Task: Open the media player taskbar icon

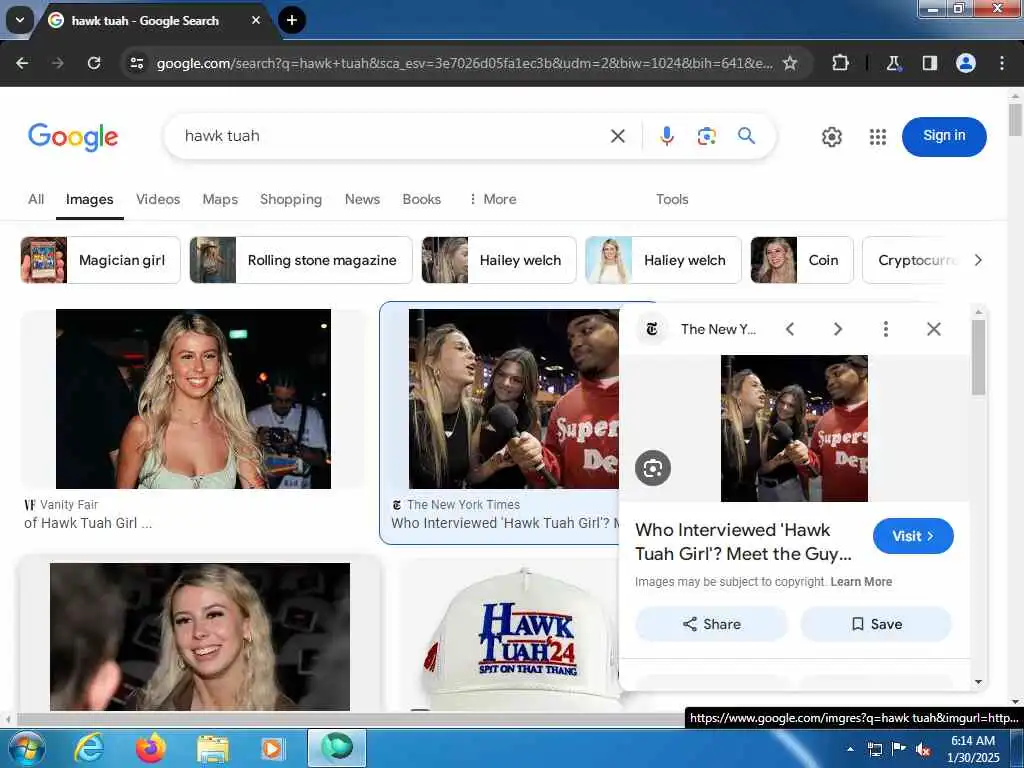Action: click(x=272, y=748)
